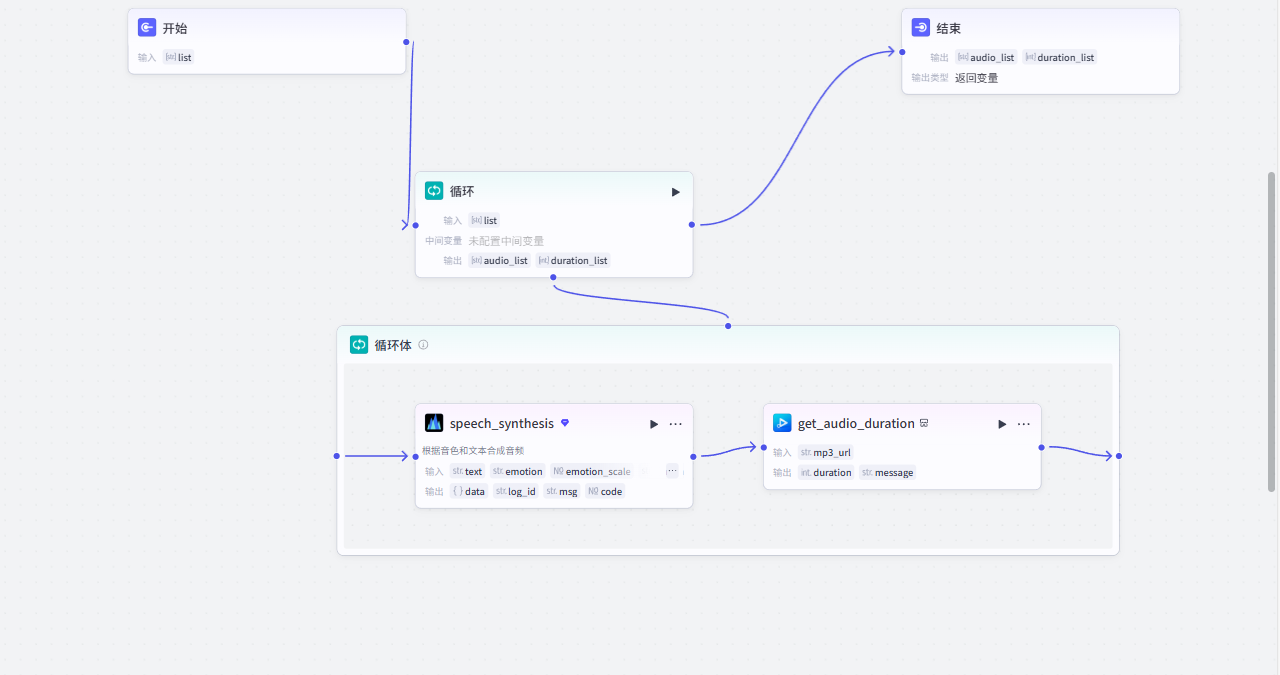1280x675 pixels.
Task: Click the 循环体 loop body icon
Action: [x=359, y=345]
